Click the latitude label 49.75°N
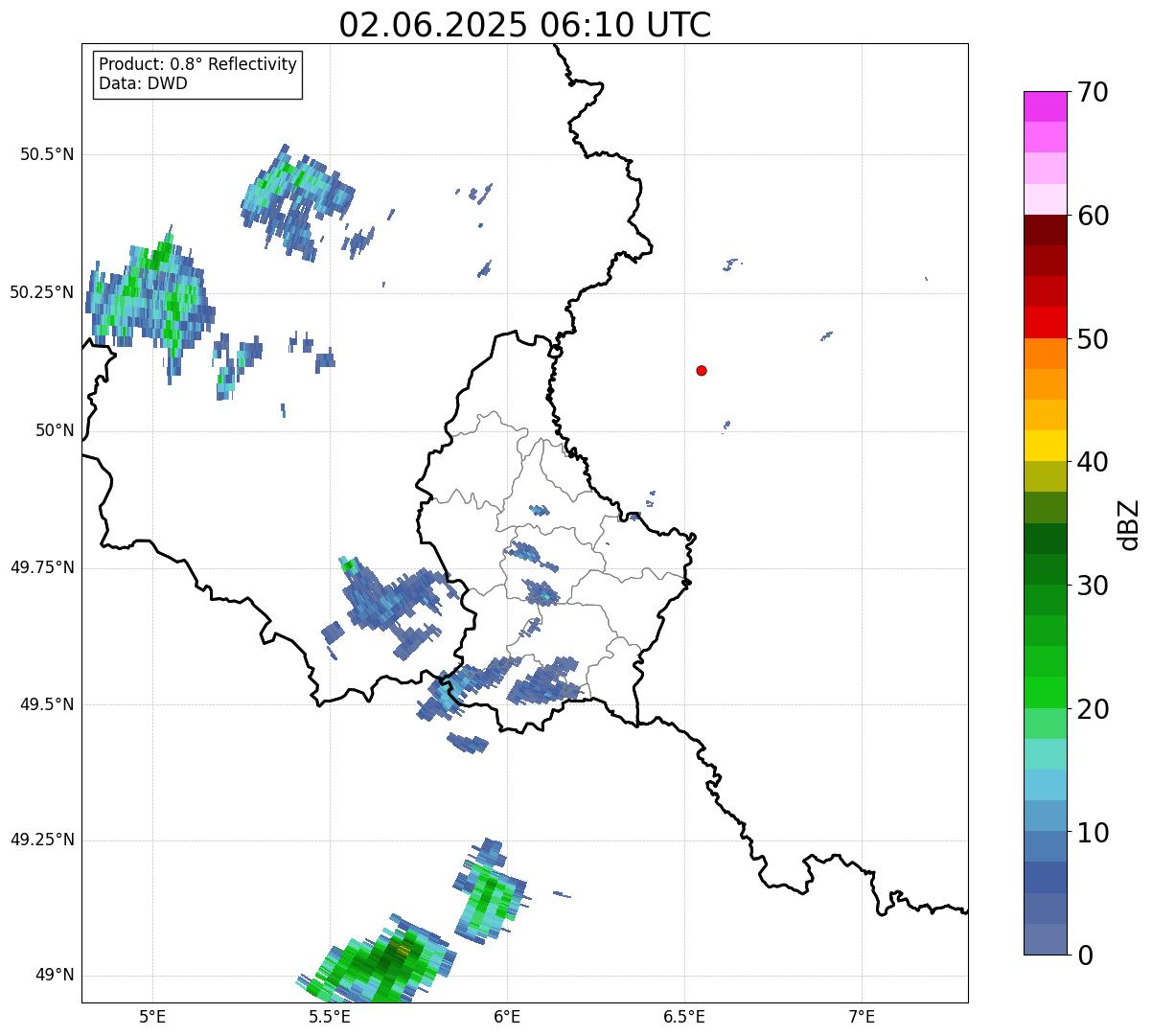Screen dimensions: 1152x1036 coord(42,567)
